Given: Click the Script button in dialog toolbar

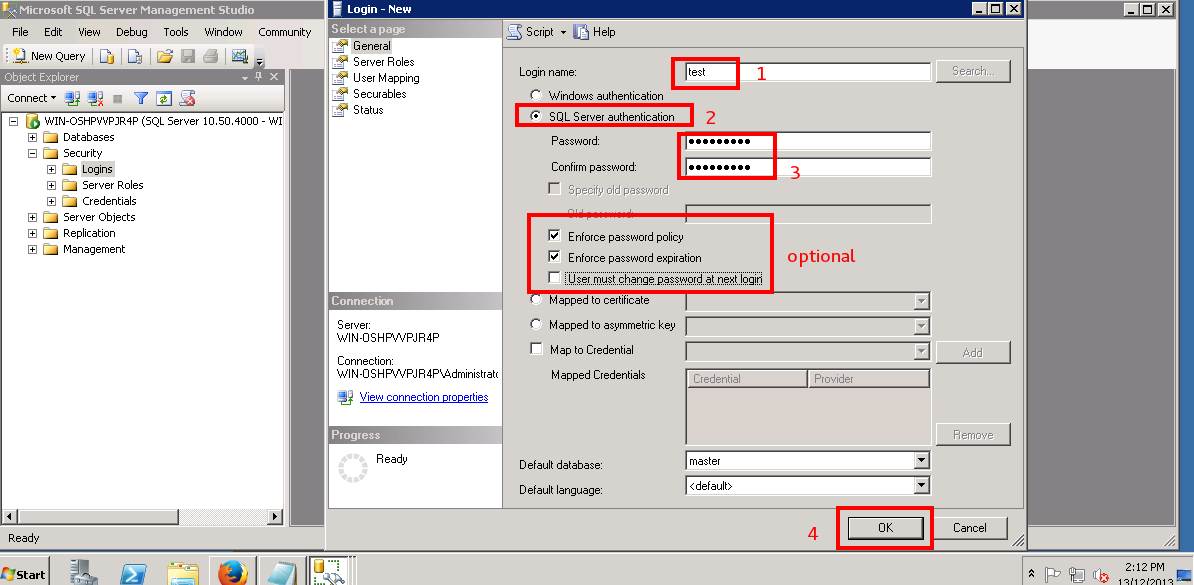Looking at the screenshot, I should point(531,32).
